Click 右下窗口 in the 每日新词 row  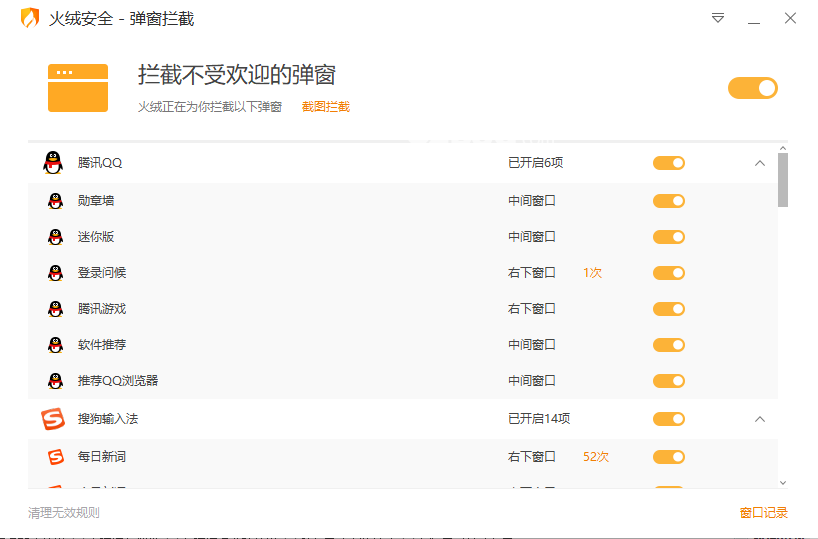click(532, 457)
